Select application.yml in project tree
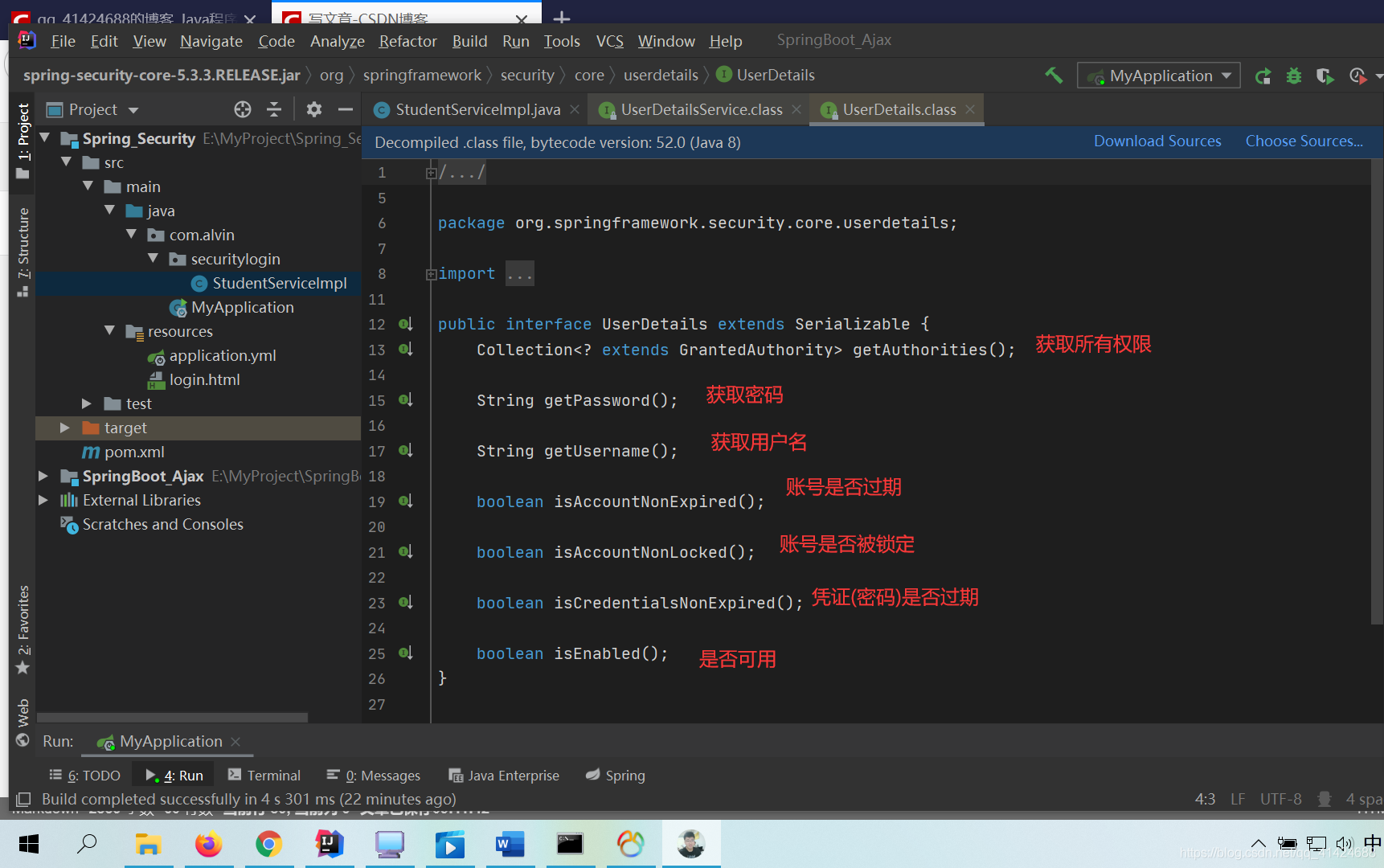The width and height of the screenshot is (1384, 868). [223, 355]
